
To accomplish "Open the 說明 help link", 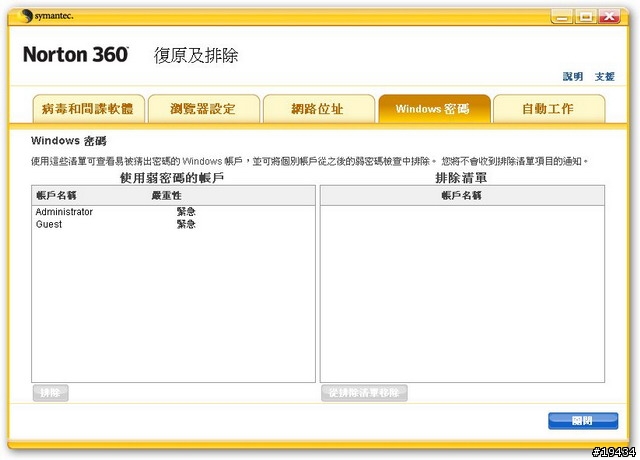I will coord(573,76).
